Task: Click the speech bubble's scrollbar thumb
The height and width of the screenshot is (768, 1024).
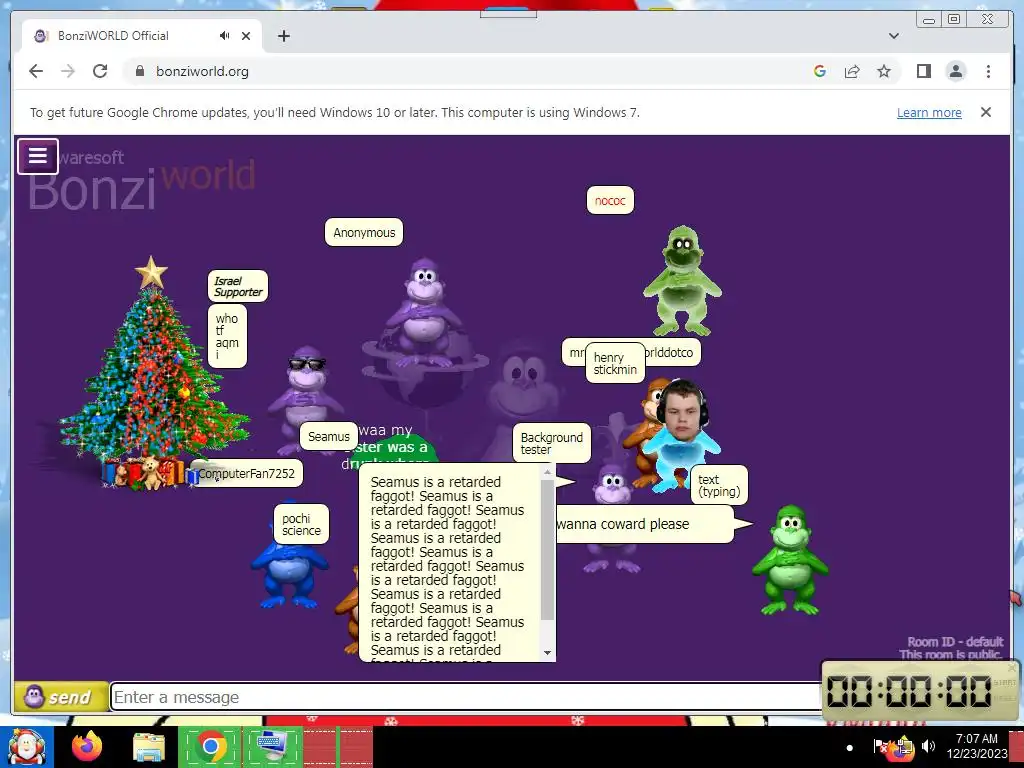Action: tap(547, 550)
